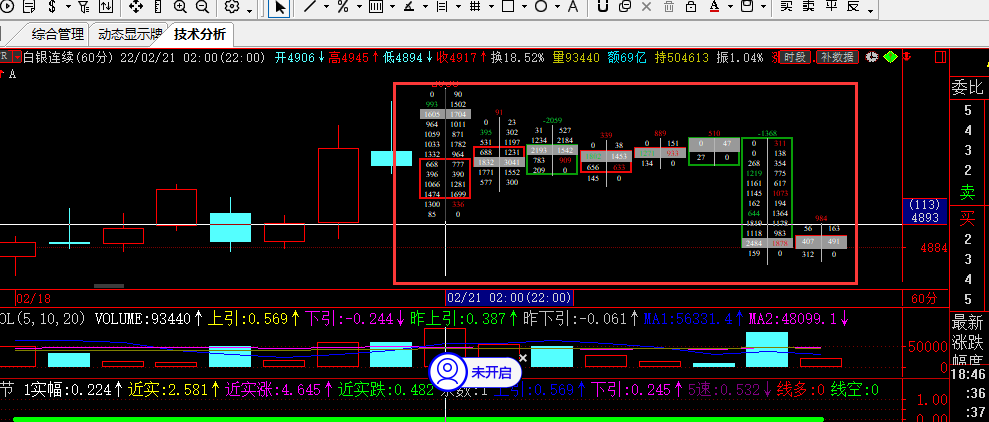Click the small gray chart scrollbar thumb
The width and height of the screenshot is (989, 422).
pos(108,286)
